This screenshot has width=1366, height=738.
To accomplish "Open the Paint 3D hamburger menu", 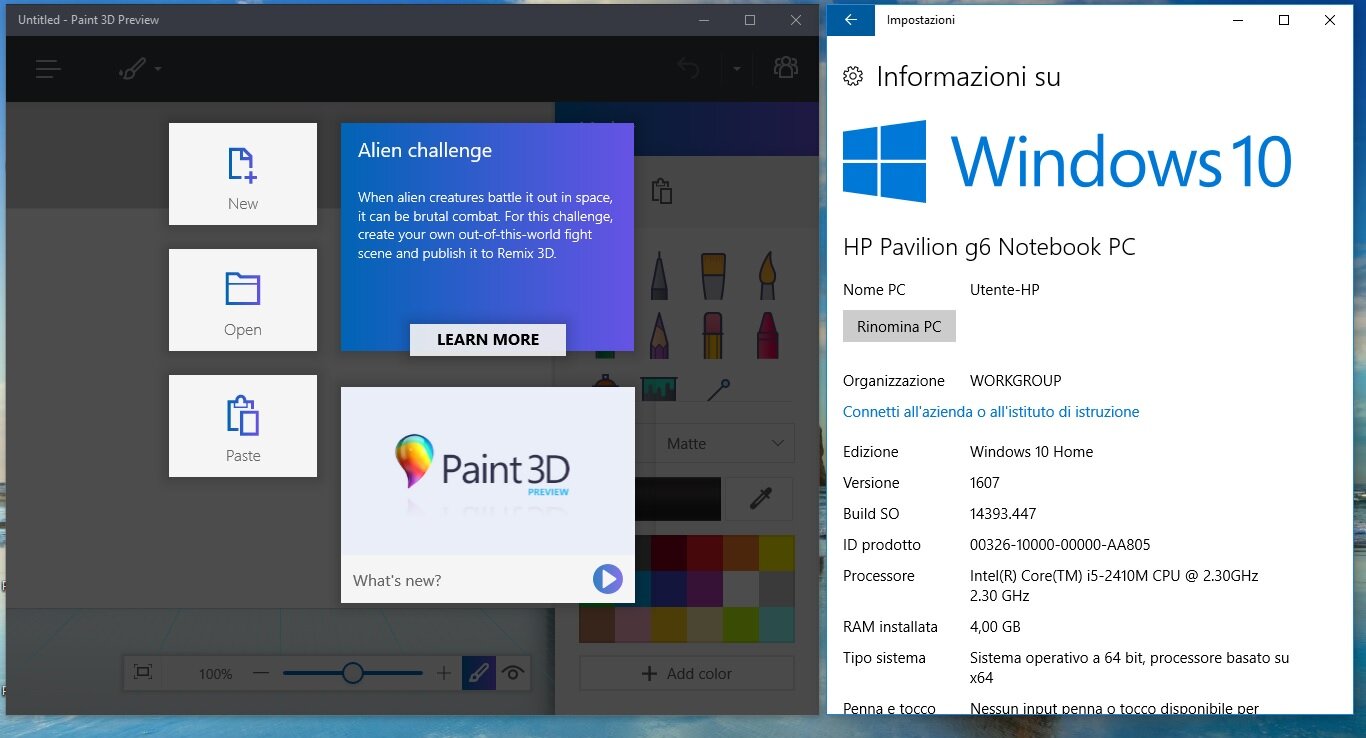I will tap(47, 67).
